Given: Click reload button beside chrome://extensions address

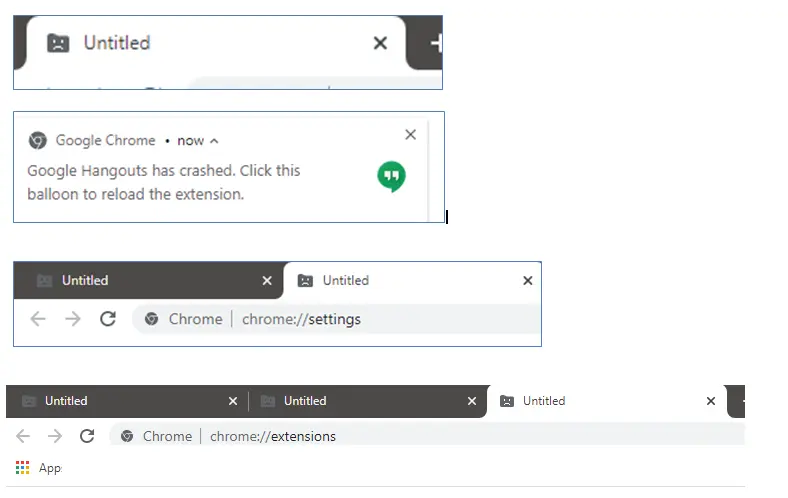Looking at the screenshot, I should [x=87, y=436].
